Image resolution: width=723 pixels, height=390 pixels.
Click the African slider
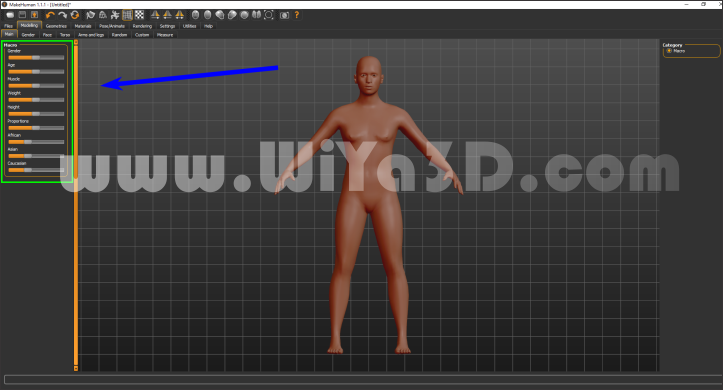[36, 142]
